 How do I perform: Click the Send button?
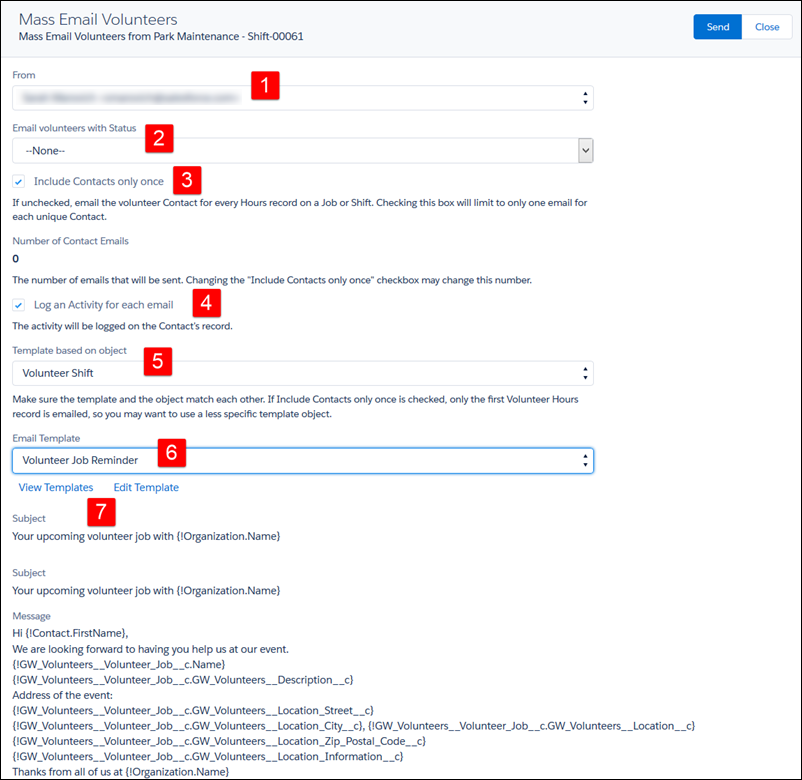[x=717, y=27]
